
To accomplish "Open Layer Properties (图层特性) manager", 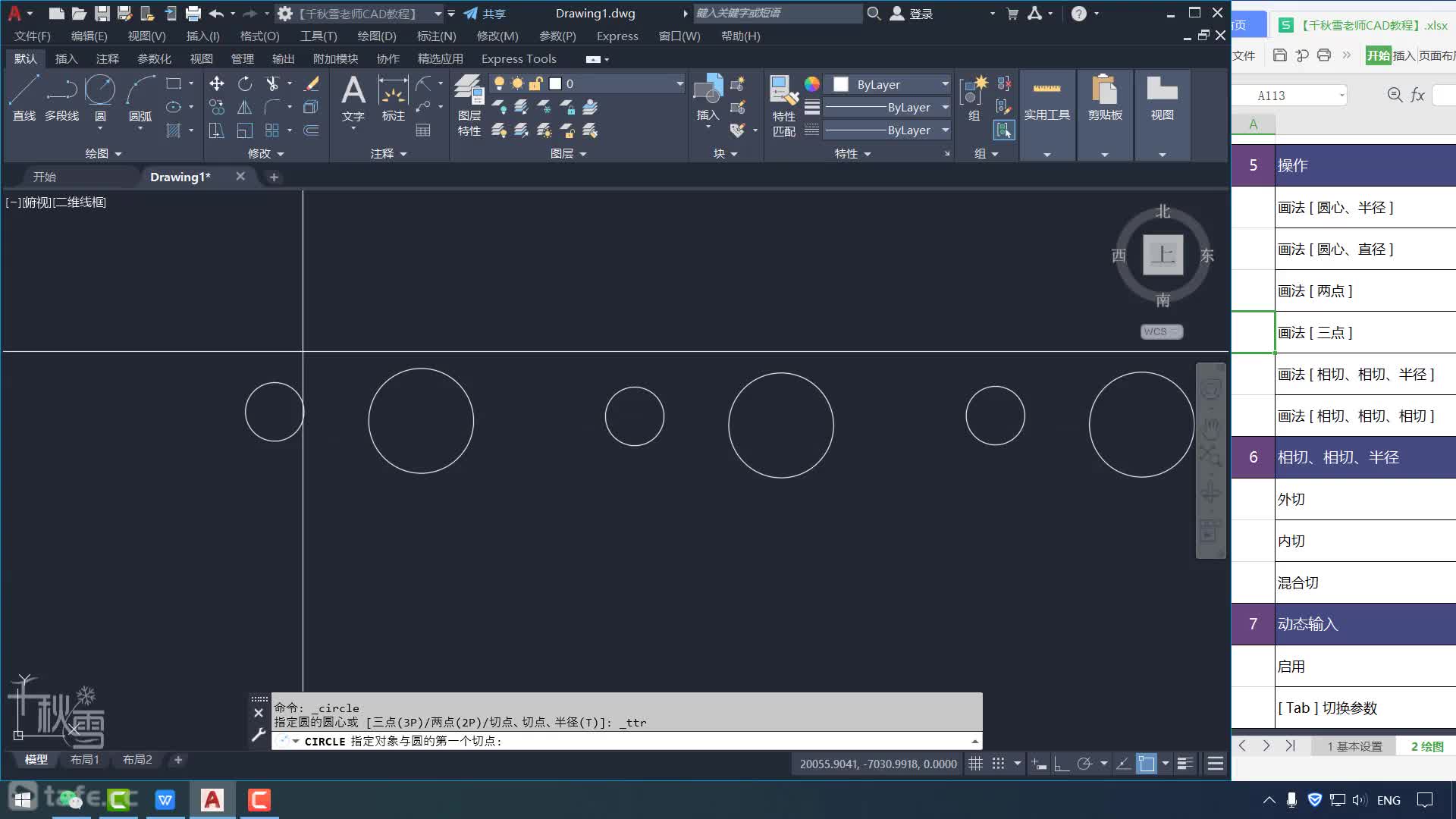I will click(x=469, y=106).
